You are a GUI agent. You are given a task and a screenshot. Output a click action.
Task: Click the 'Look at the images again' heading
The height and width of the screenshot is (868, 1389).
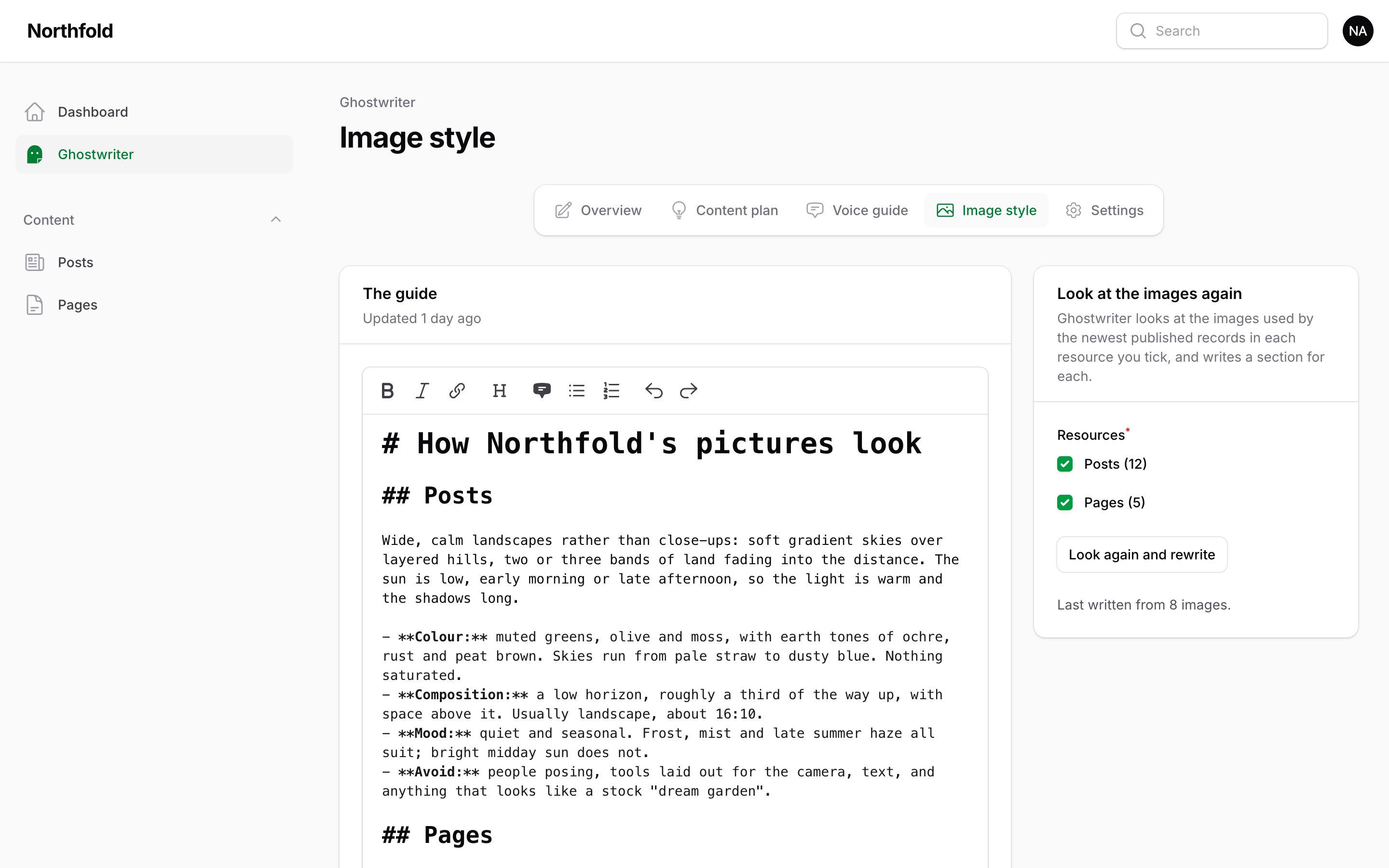pyautogui.click(x=1149, y=294)
